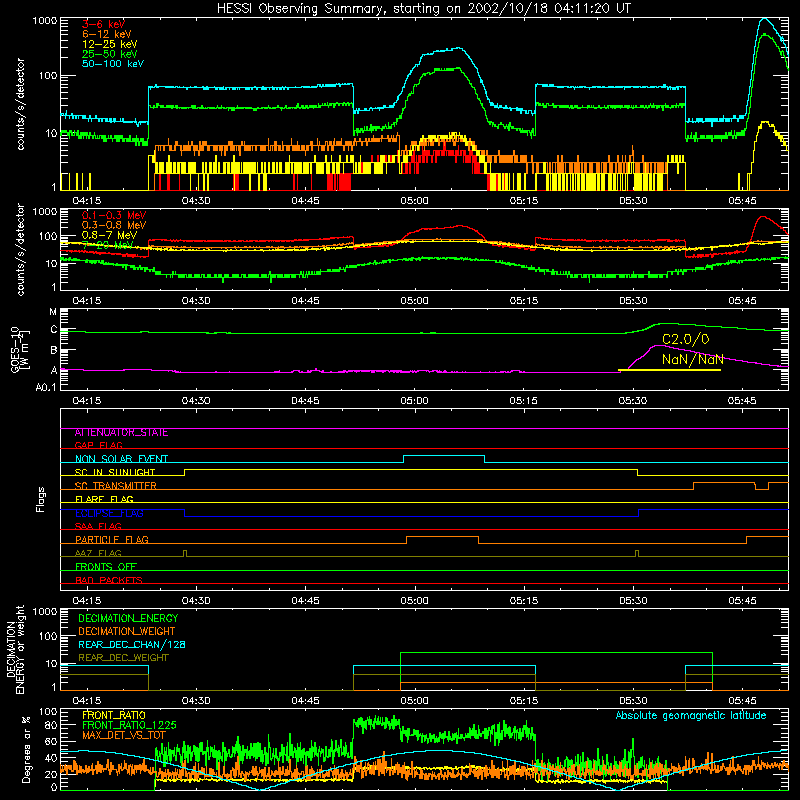Click the PARTICLE_FLAG raised step near 05:00
This screenshot has width=800, height=800.
click(x=442, y=537)
